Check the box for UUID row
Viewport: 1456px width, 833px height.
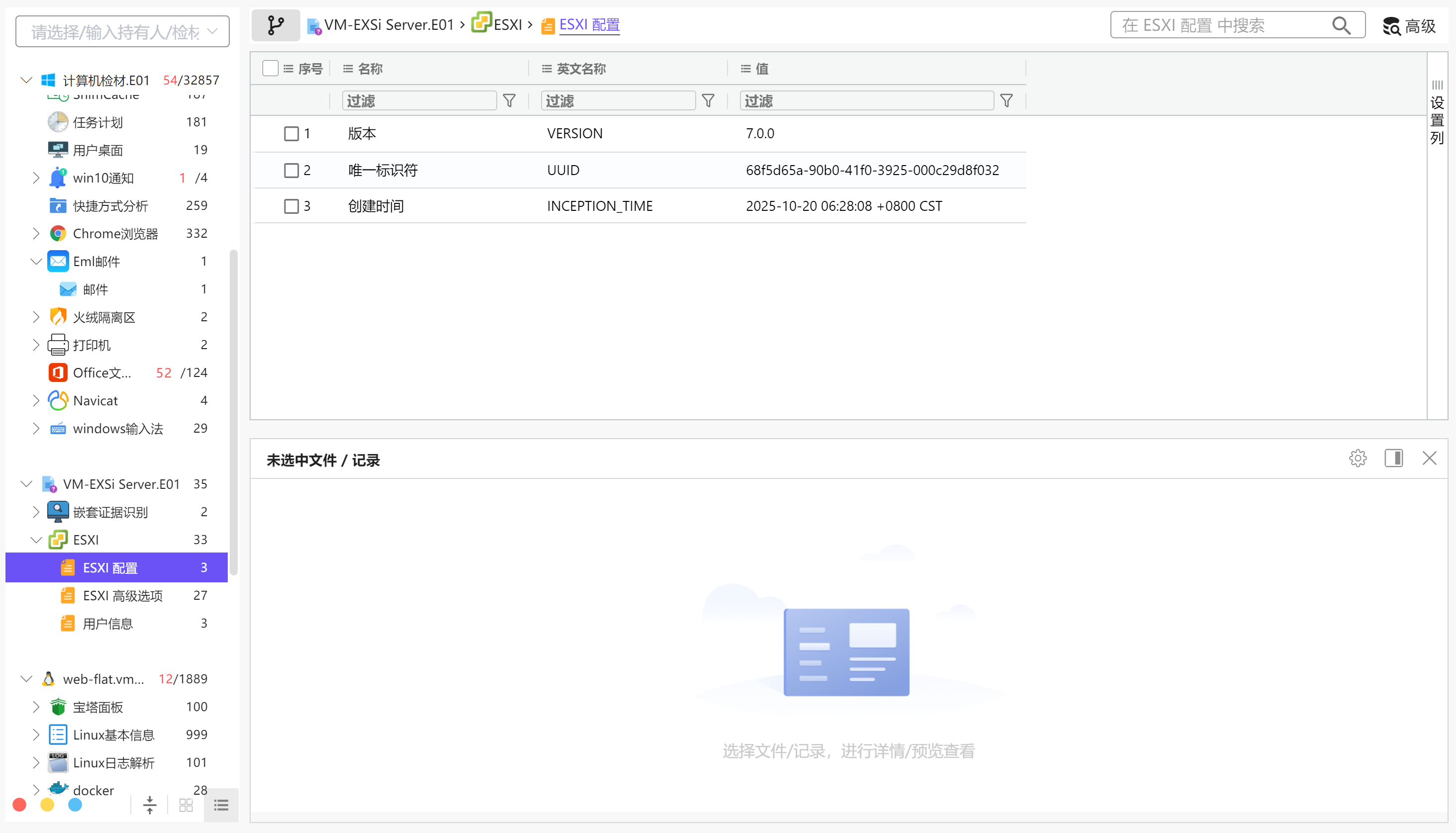point(291,171)
